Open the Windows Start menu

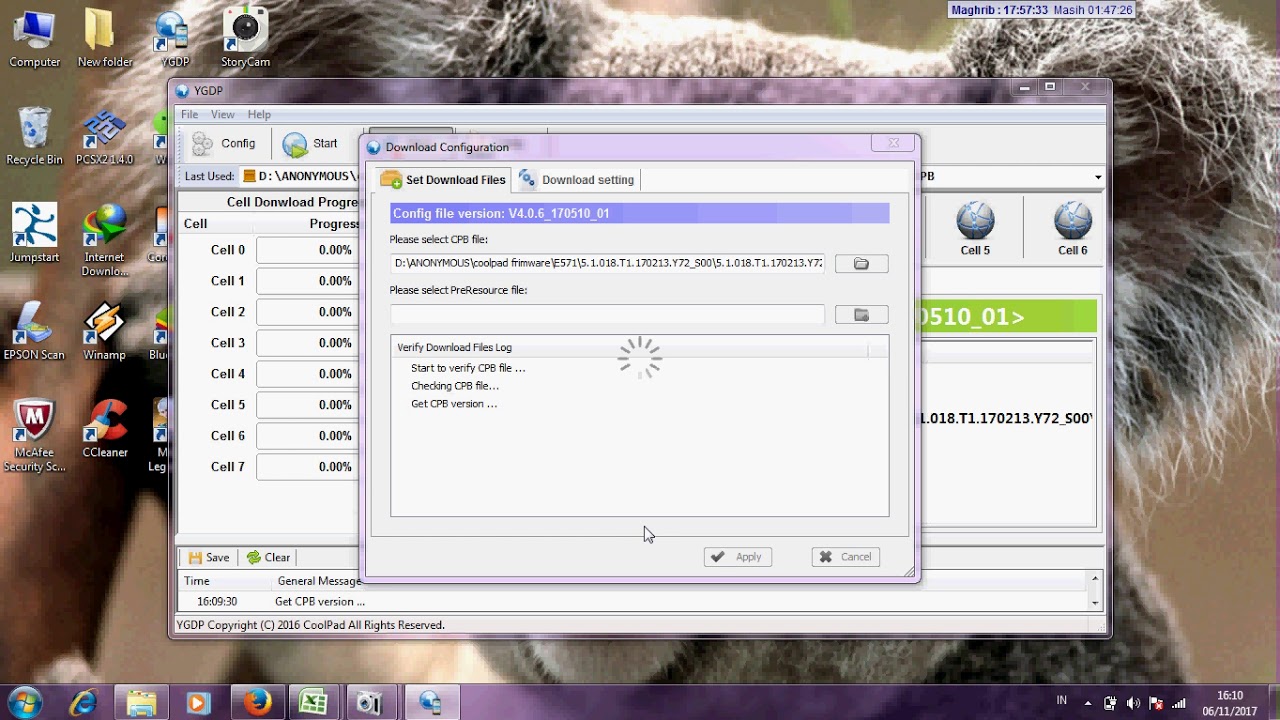23,702
